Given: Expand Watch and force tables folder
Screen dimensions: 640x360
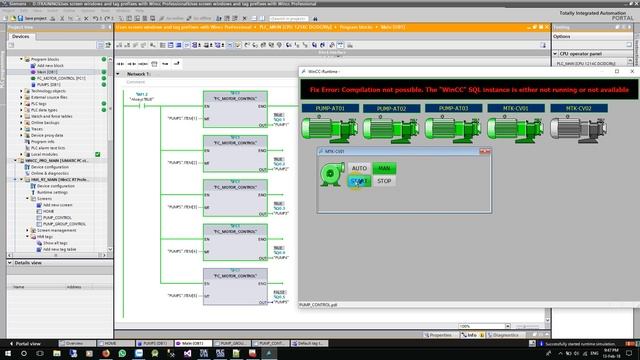Looking at the screenshot, I should 21,116.
